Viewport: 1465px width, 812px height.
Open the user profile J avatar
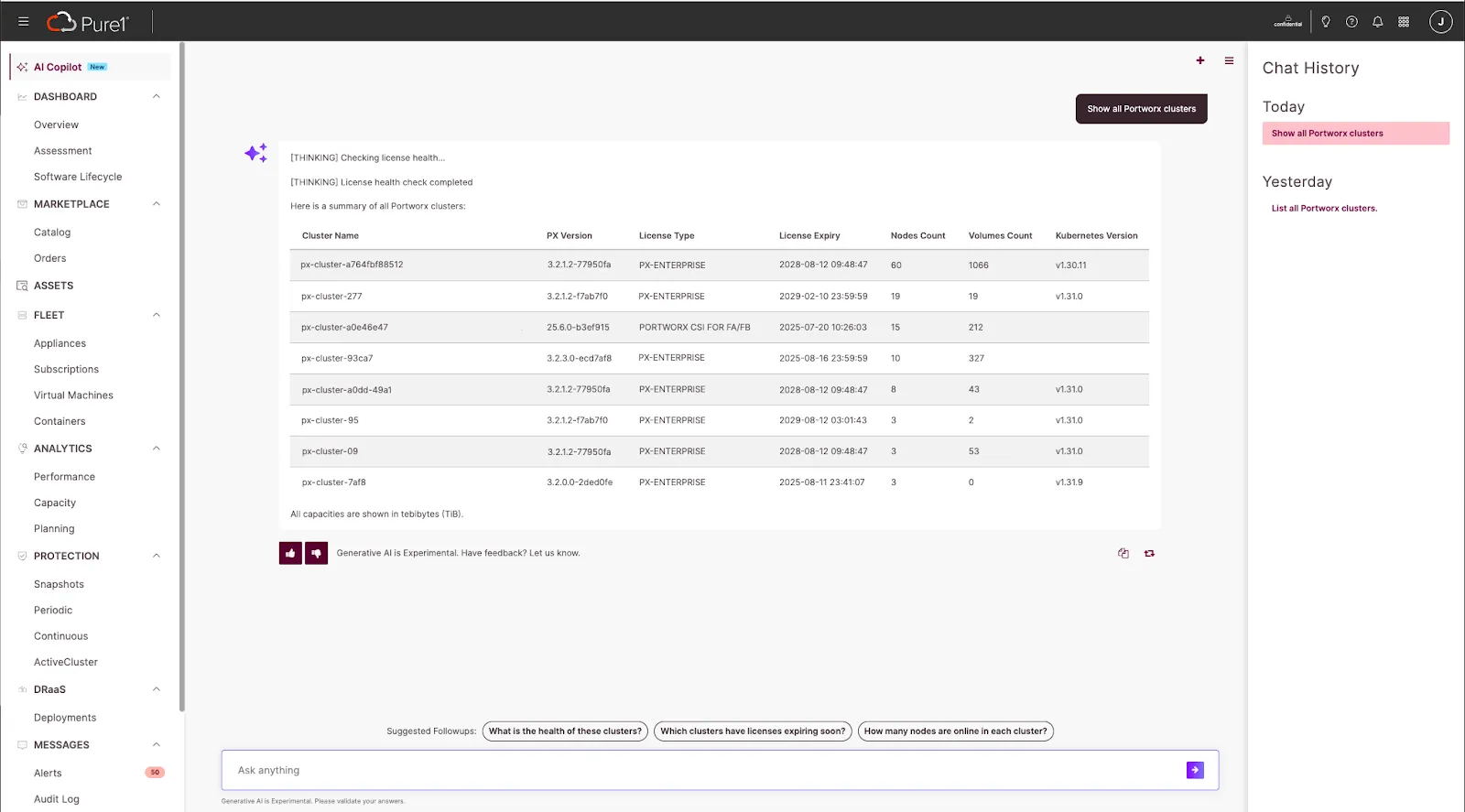1440,22
